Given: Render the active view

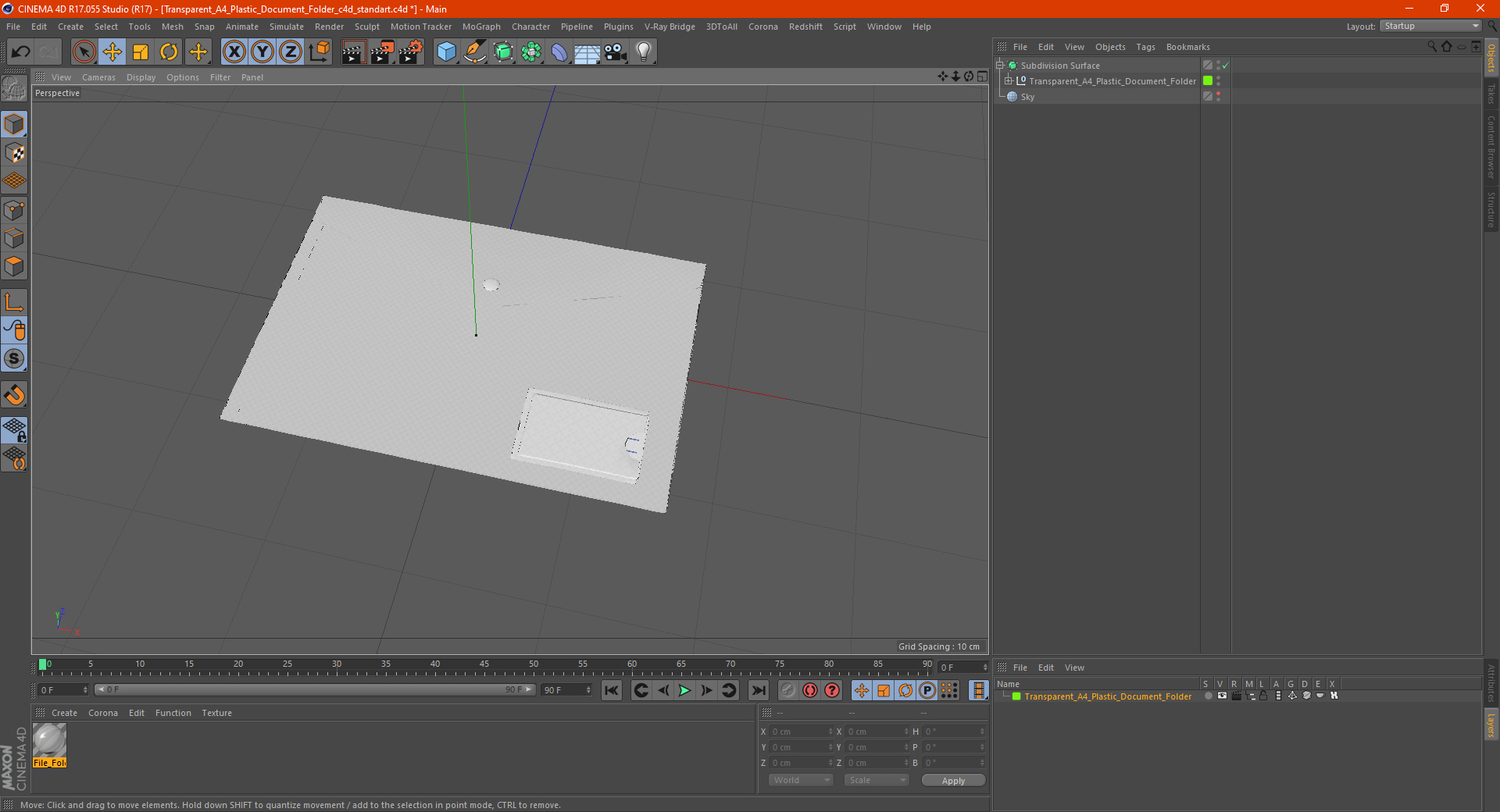Looking at the screenshot, I should (x=353, y=52).
